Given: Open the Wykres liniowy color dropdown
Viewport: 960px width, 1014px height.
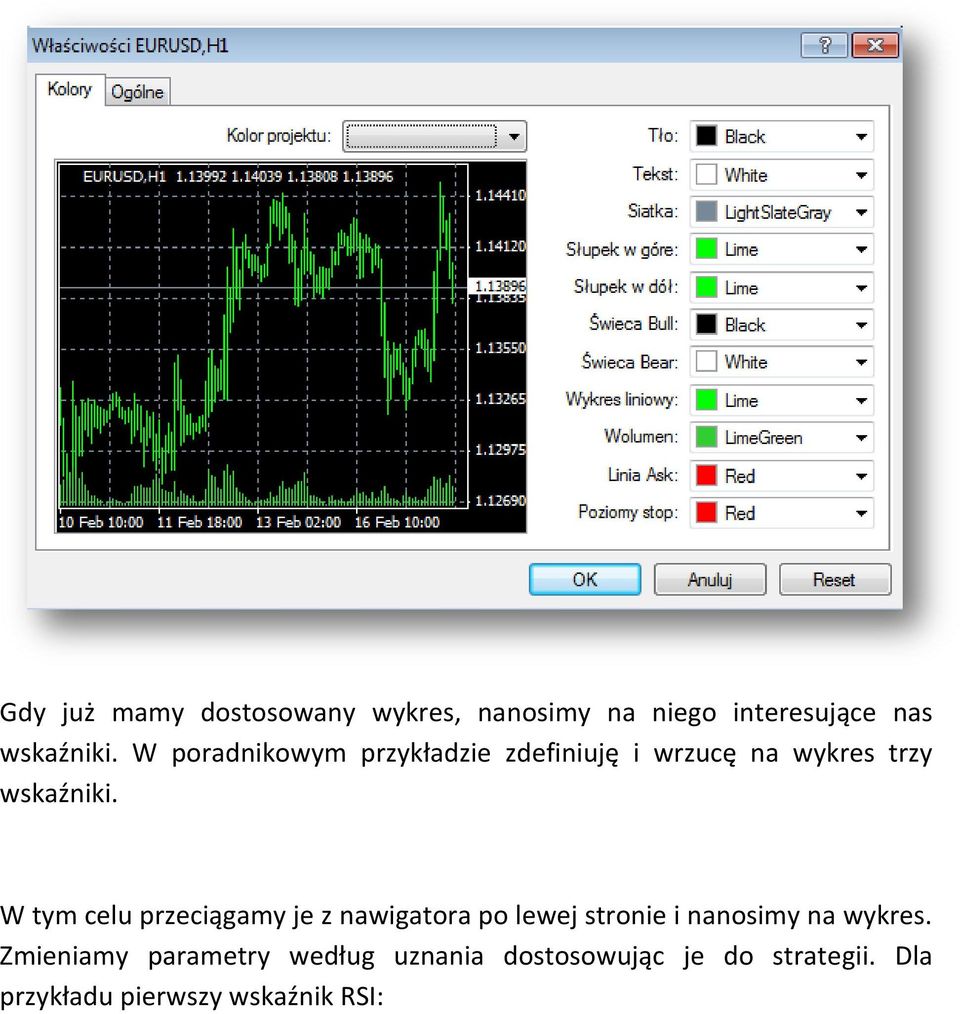Looking at the screenshot, I should [781, 400].
